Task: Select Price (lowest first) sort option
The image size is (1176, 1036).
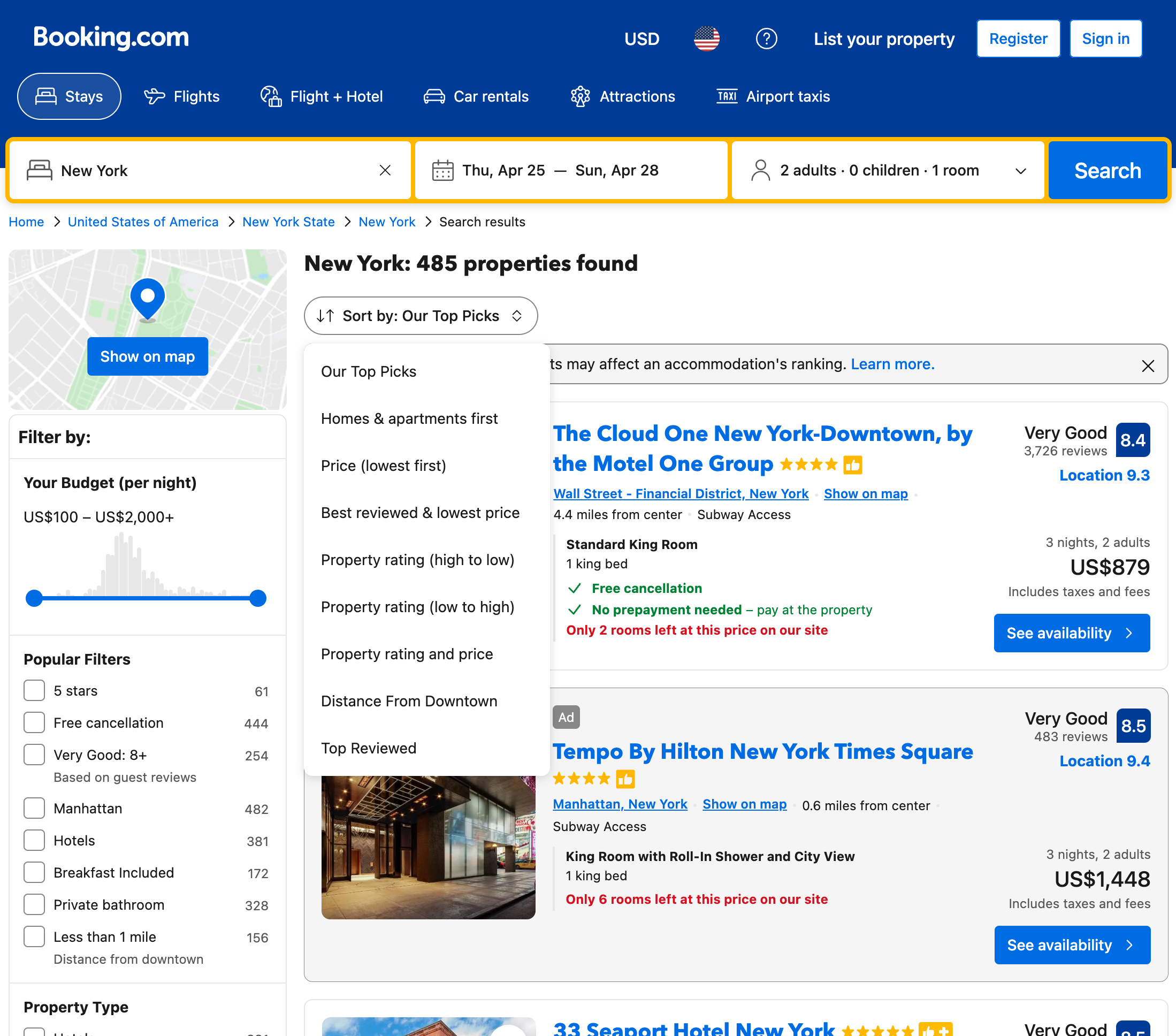Action: coord(383,466)
